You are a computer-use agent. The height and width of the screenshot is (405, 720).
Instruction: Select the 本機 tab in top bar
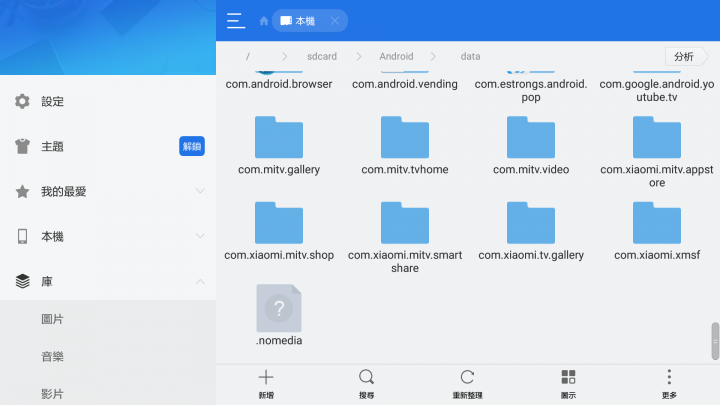[310, 21]
